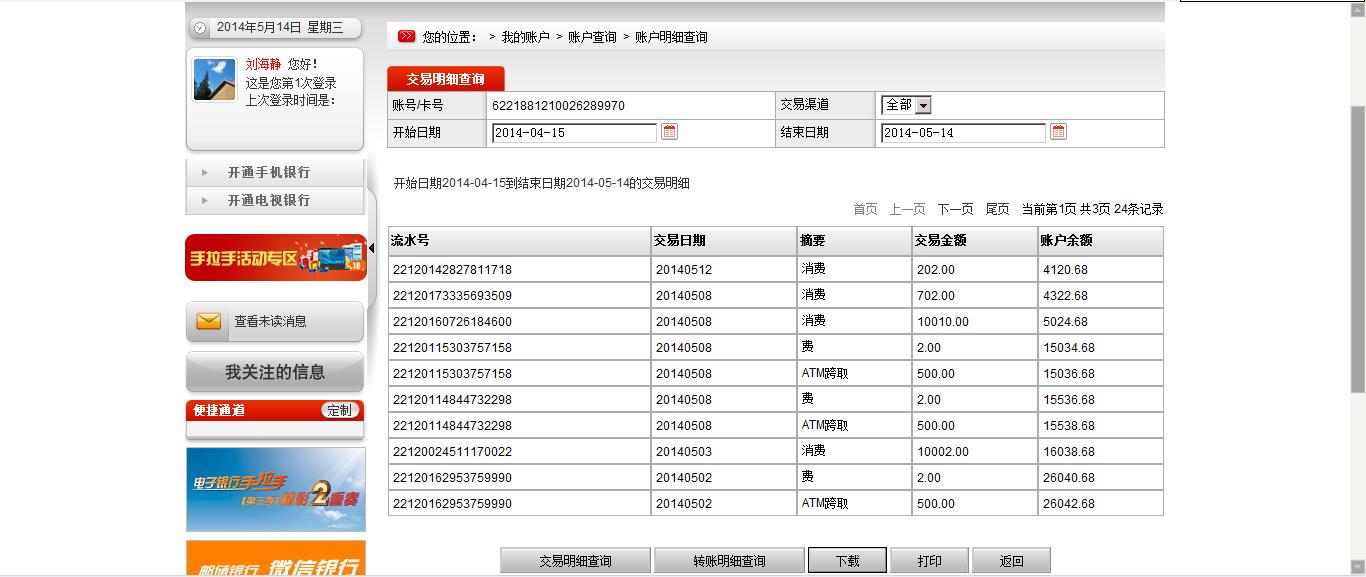Click the clock icon beside the date
This screenshot has width=1366, height=577.
click(200, 28)
